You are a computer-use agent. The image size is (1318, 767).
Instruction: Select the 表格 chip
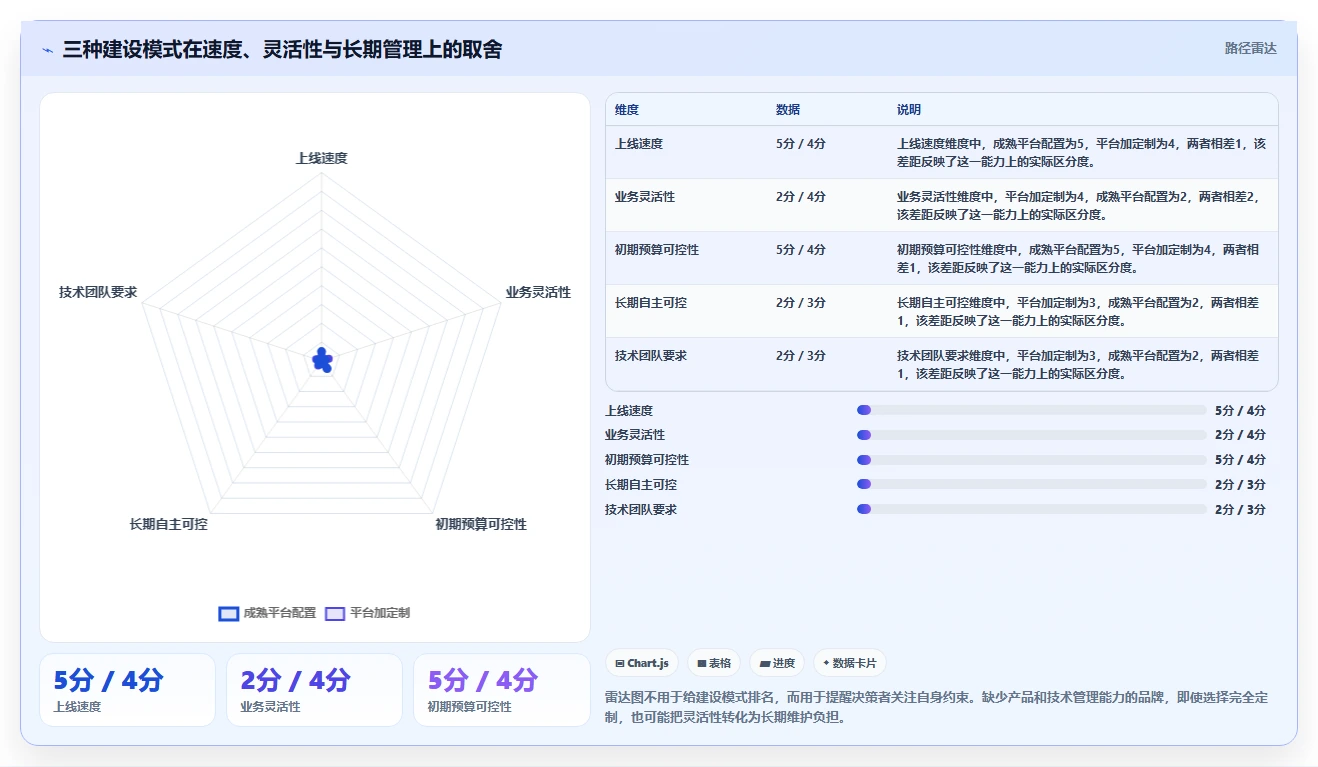714,663
